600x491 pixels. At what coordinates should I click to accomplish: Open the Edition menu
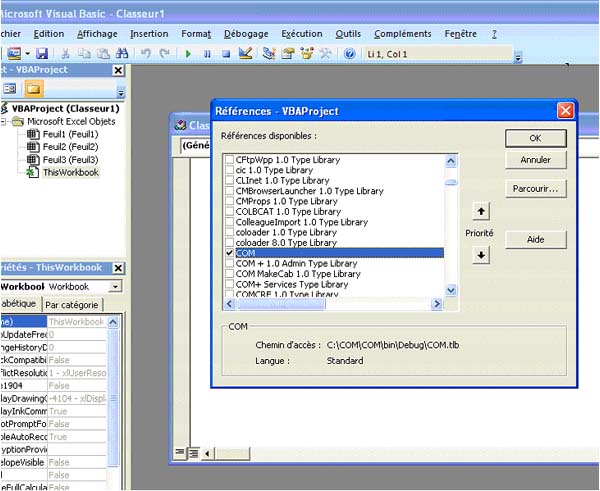[49, 34]
